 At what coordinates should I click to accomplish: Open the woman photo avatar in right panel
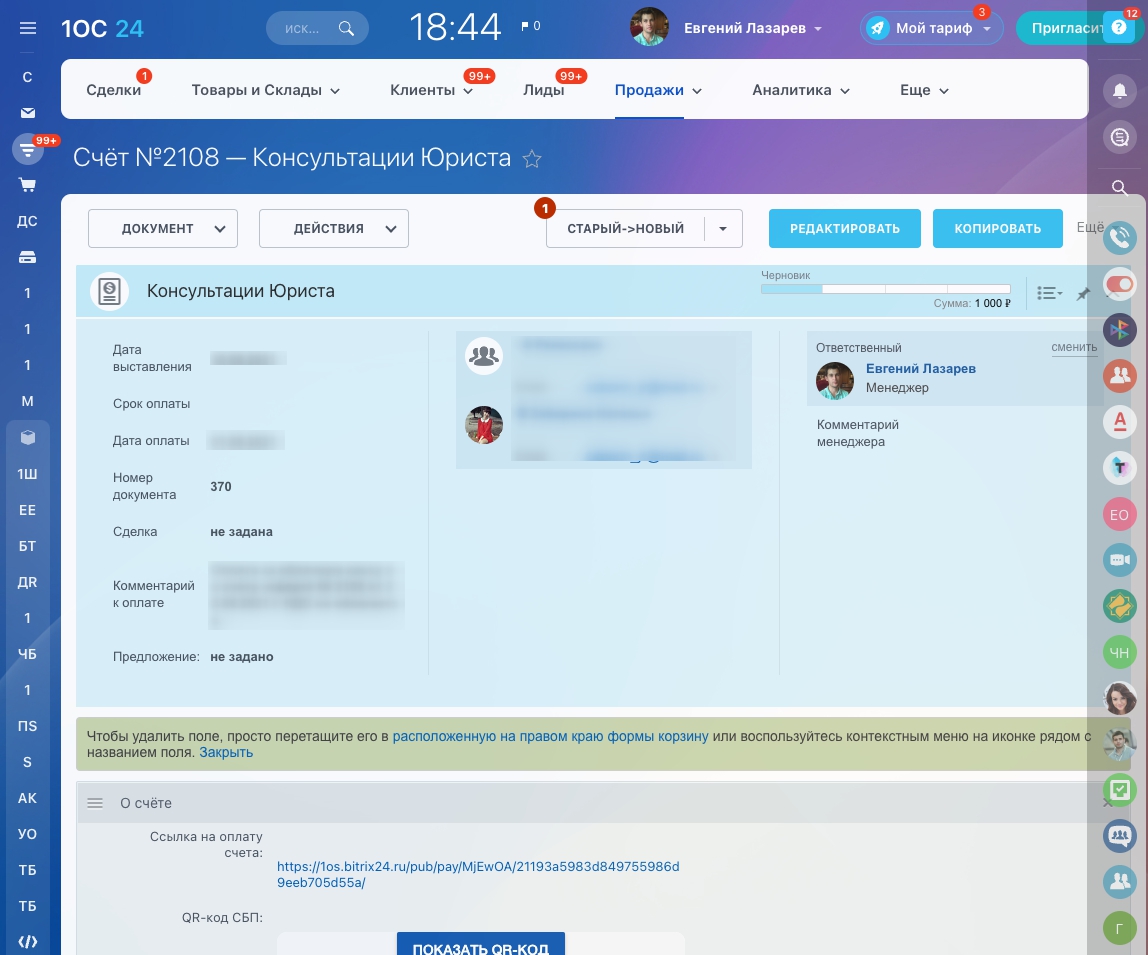[1119, 698]
